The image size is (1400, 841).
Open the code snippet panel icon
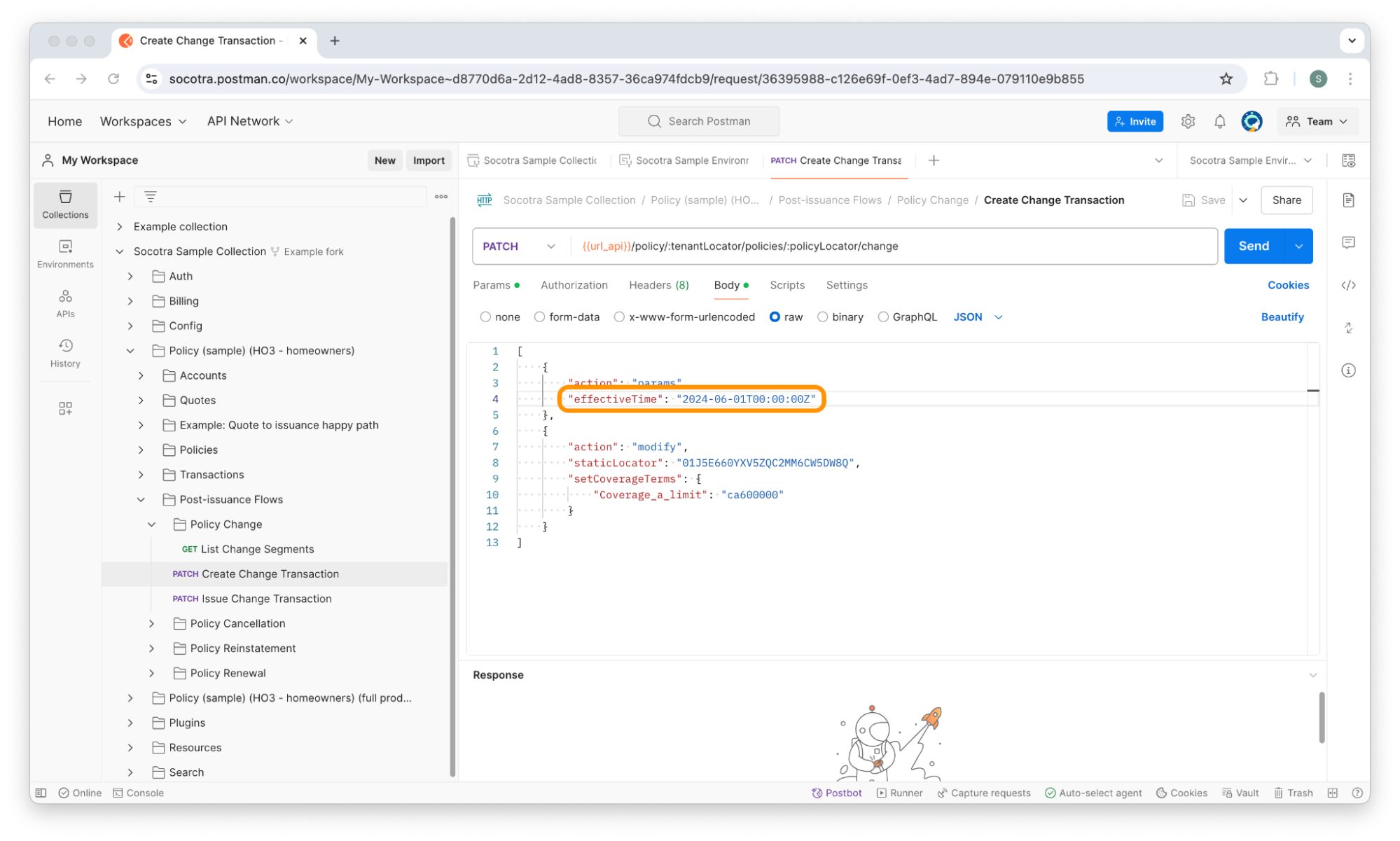[1348, 285]
